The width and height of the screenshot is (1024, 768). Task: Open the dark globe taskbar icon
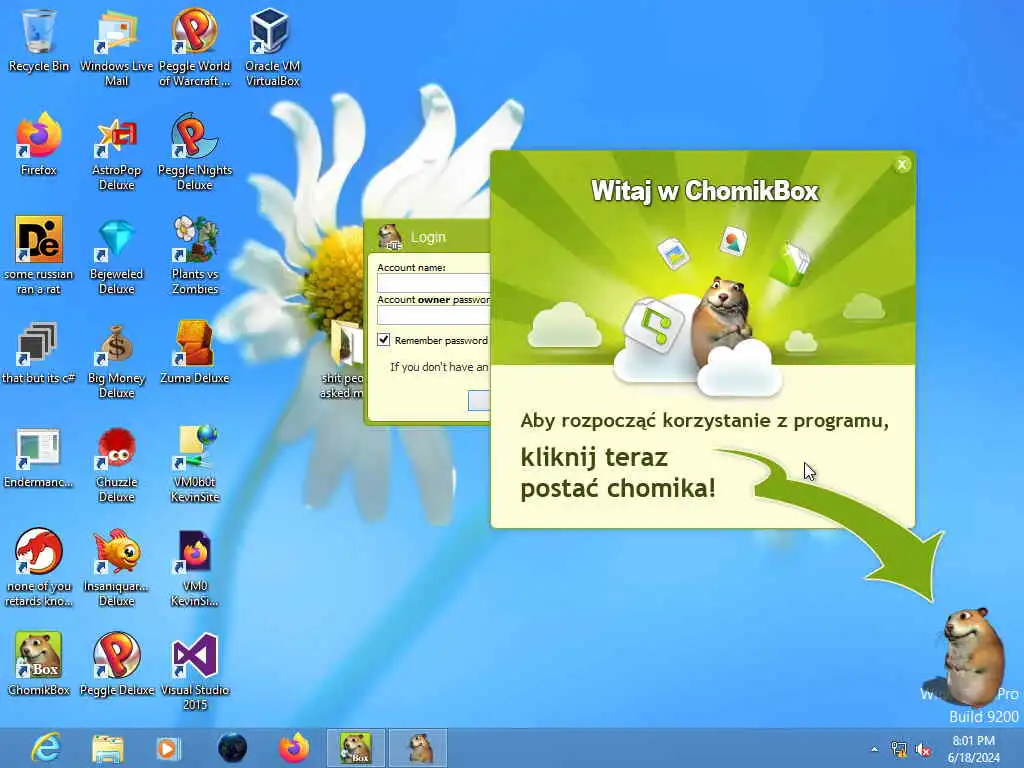[x=232, y=748]
